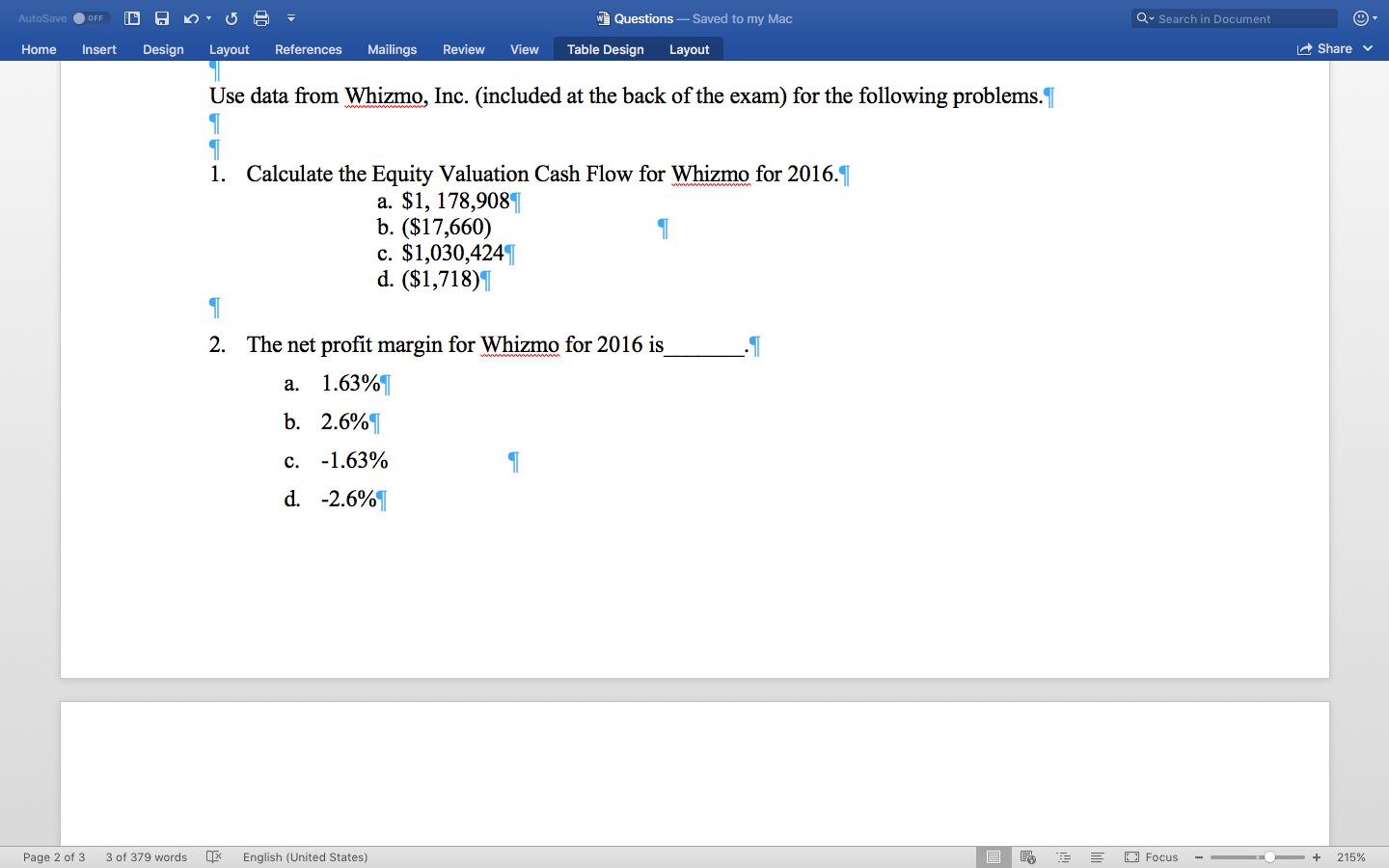
Task: Click the word count in status bar
Action: click(146, 856)
